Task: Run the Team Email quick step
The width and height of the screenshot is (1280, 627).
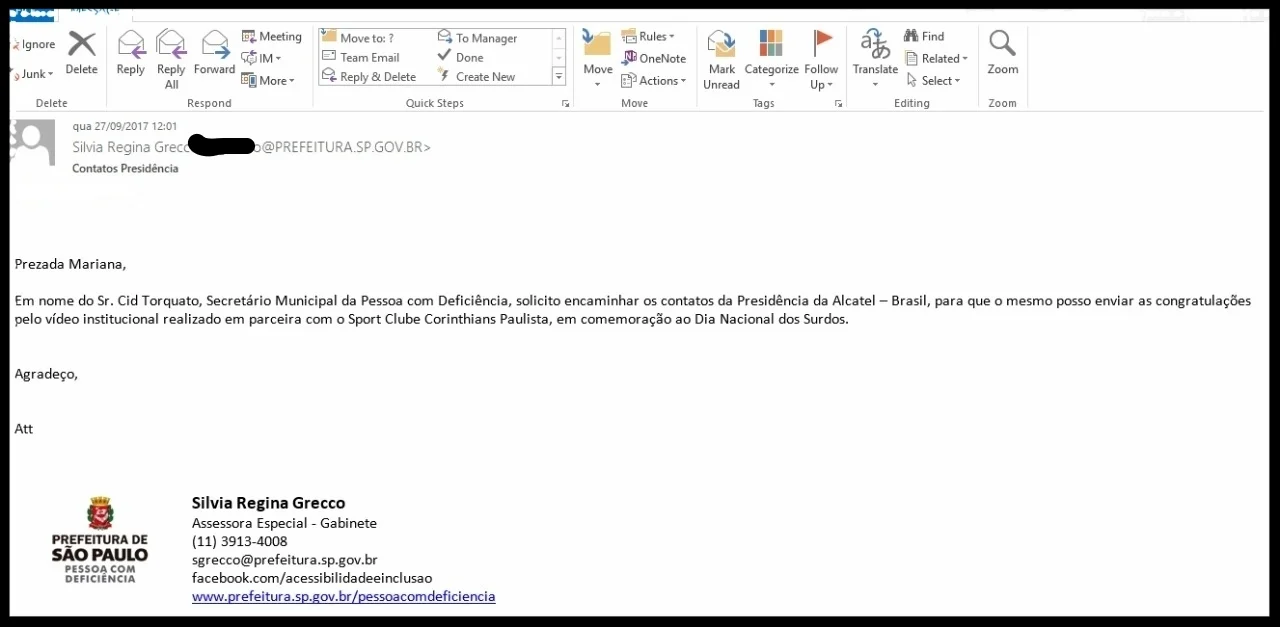Action: pos(361,57)
